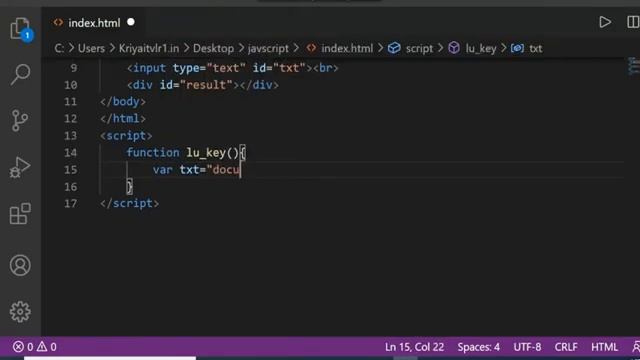Image resolution: width=640 pixels, height=360 pixels.
Task: Change language mode via HTML indicator
Action: (604, 347)
